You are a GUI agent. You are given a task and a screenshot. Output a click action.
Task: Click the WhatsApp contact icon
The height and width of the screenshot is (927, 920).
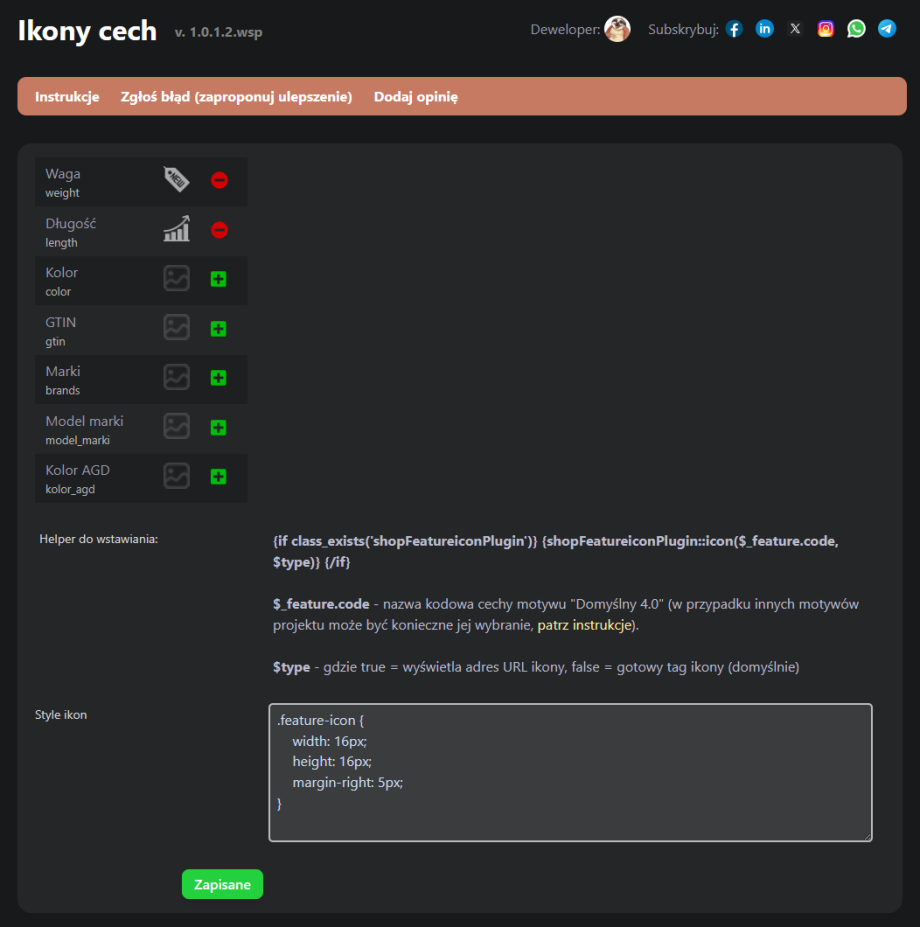coord(856,29)
